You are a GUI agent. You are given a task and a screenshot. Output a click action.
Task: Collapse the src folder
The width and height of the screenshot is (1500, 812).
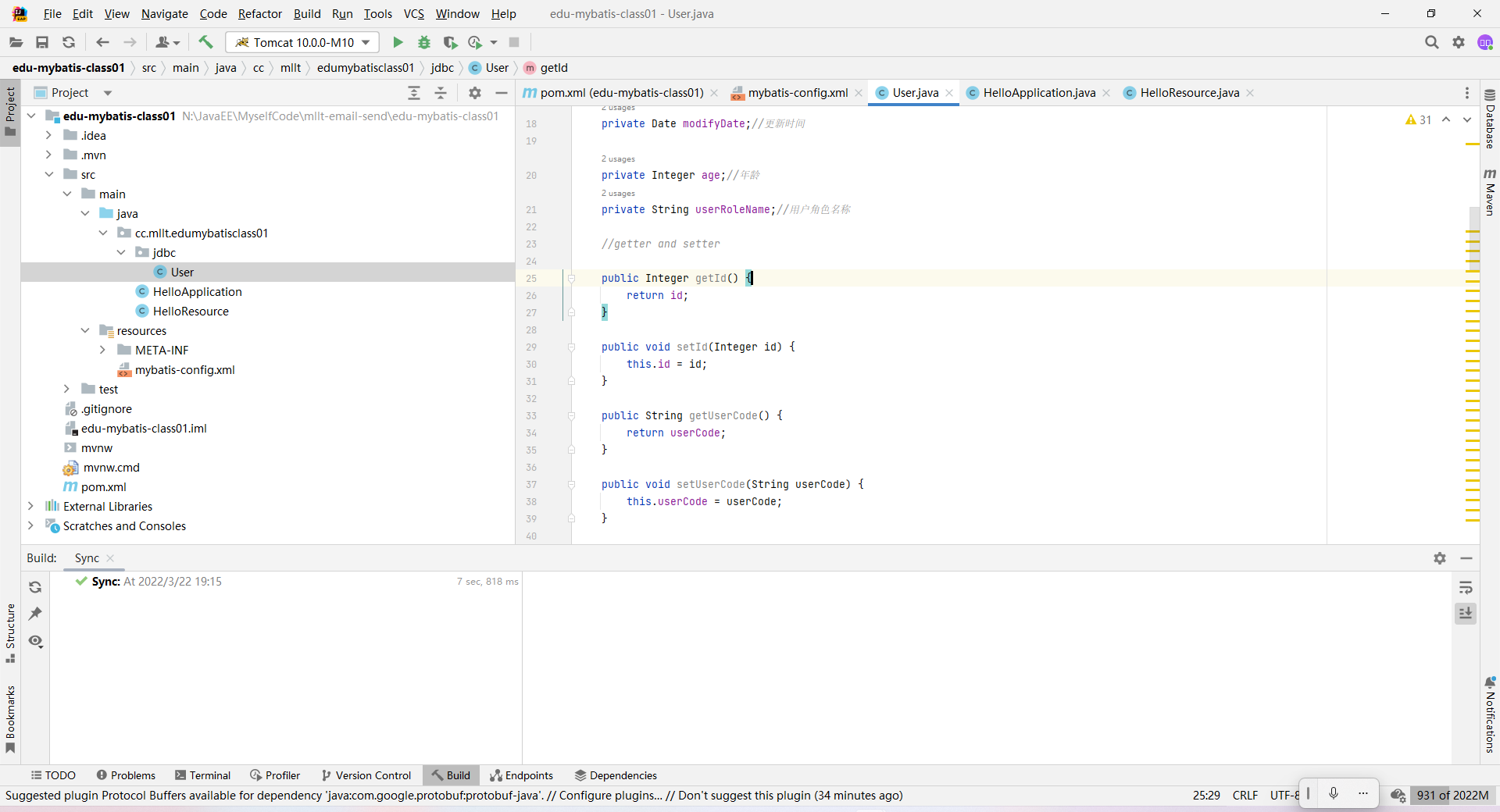[48, 174]
